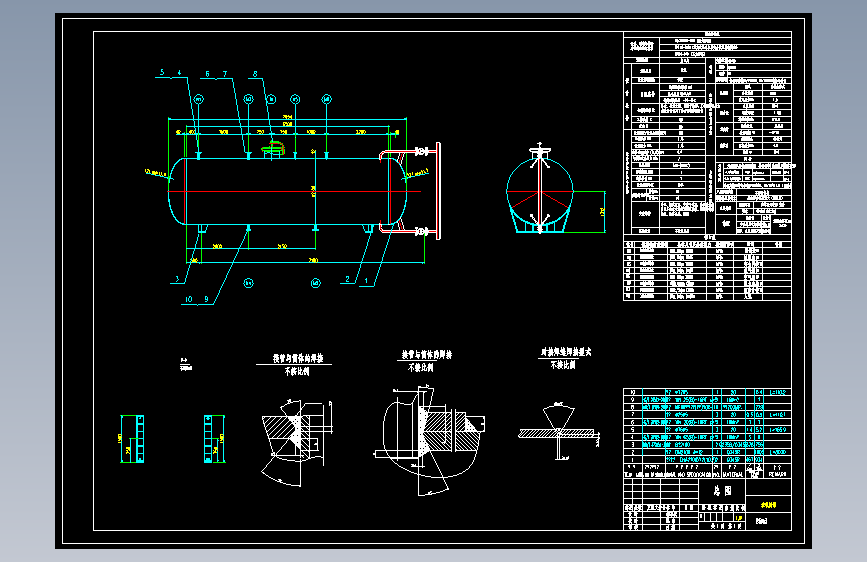Click the upper white valve on the level gauge pipe
The image size is (867, 562).
coord(422,151)
